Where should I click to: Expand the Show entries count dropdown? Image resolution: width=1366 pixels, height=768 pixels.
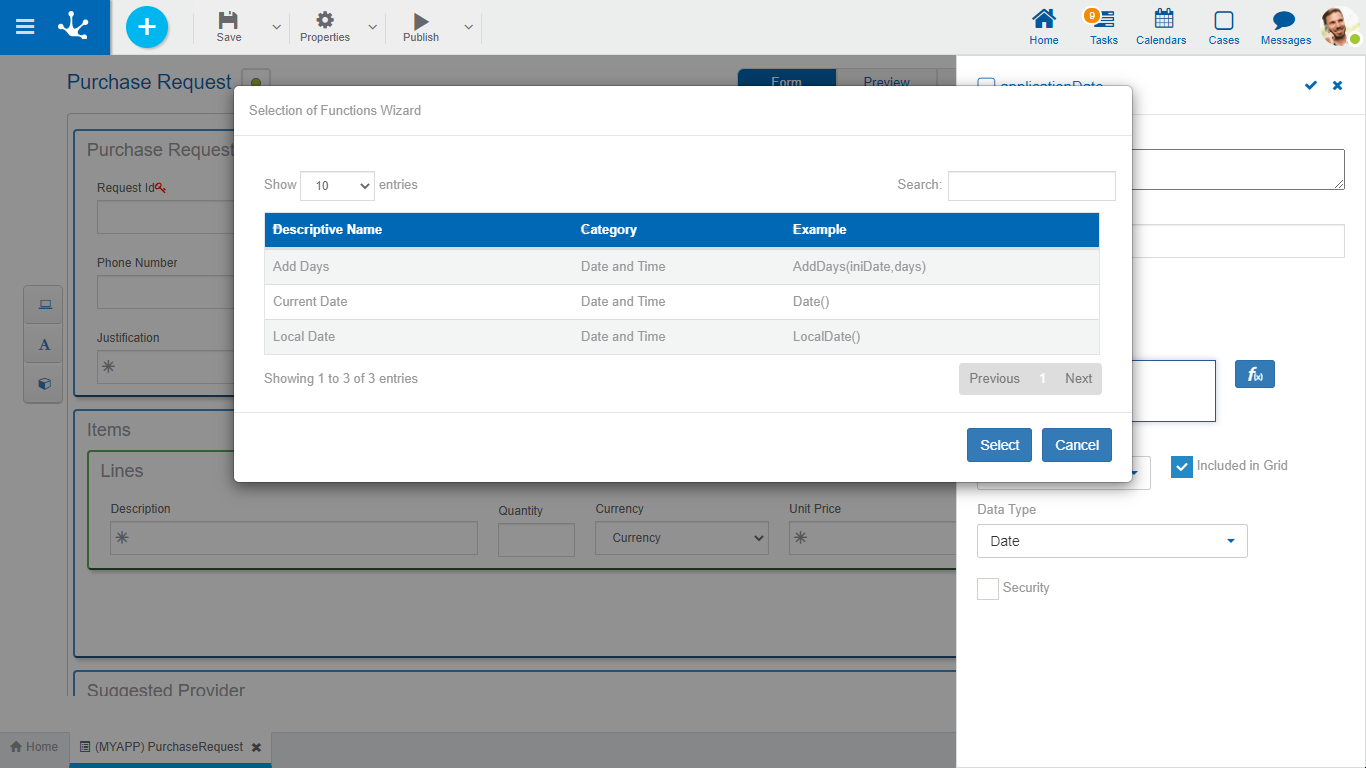click(x=337, y=186)
